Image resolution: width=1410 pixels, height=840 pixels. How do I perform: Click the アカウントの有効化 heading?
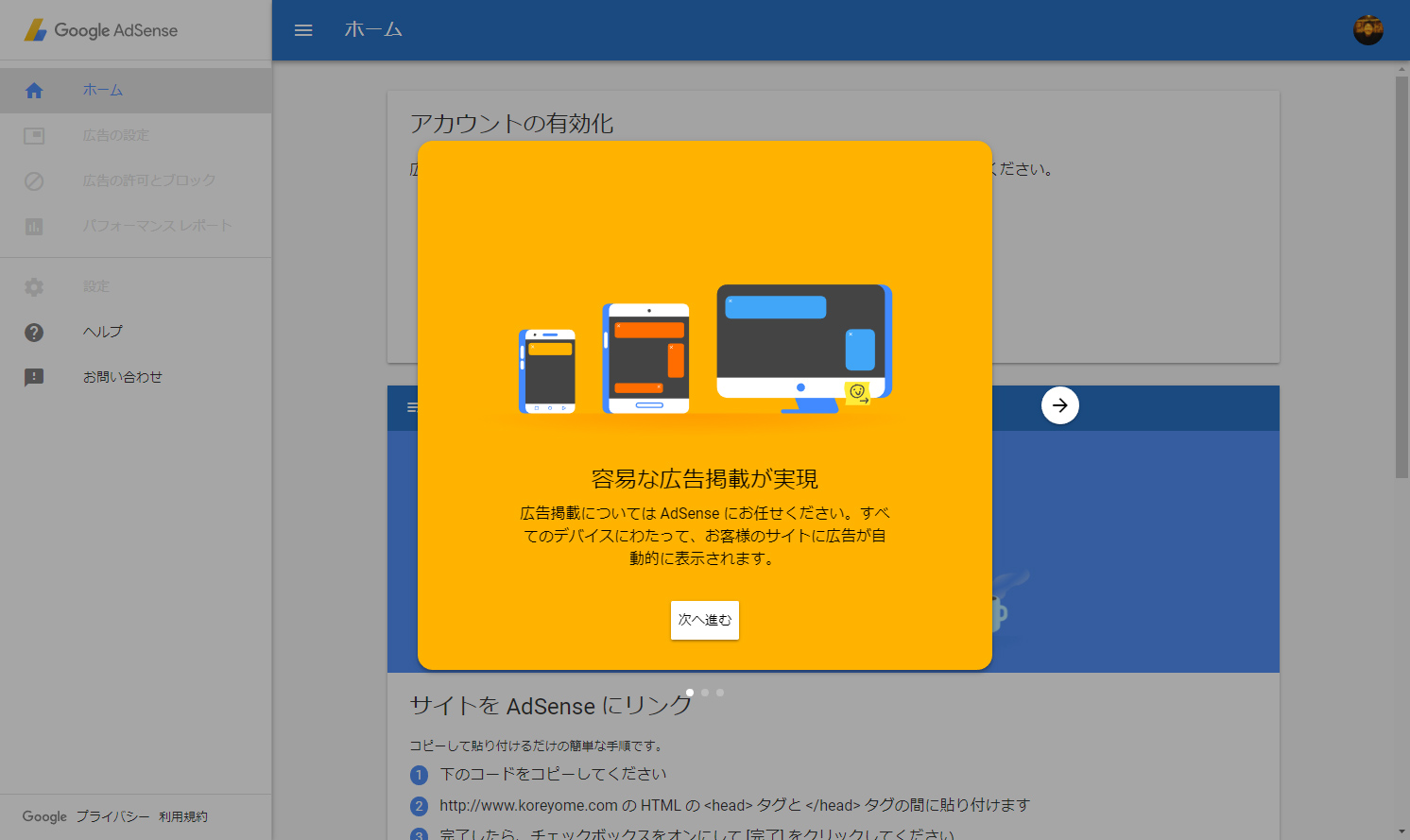511,124
